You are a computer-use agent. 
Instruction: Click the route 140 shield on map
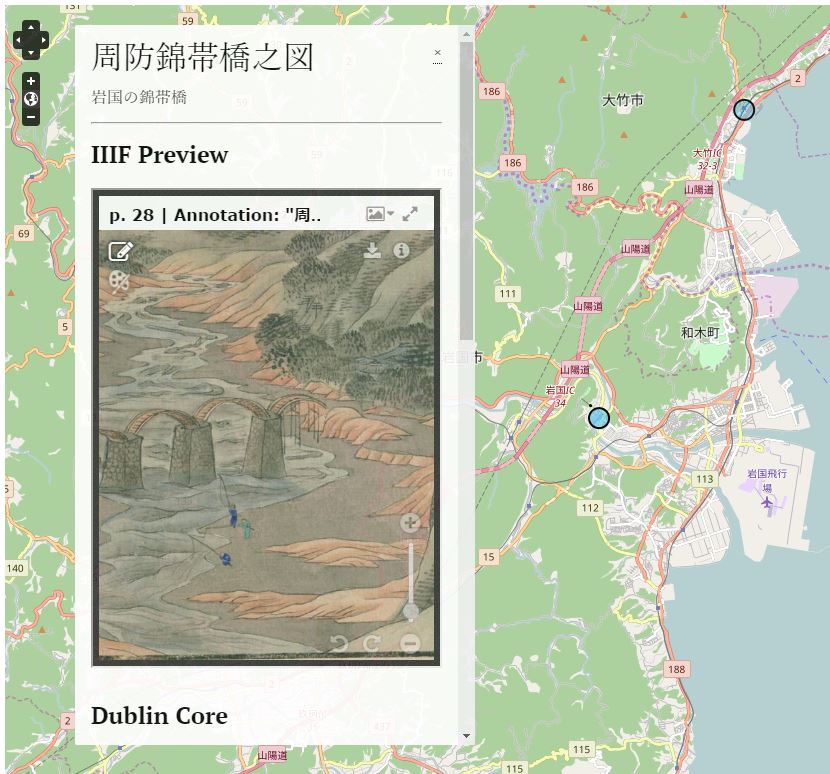point(15,568)
